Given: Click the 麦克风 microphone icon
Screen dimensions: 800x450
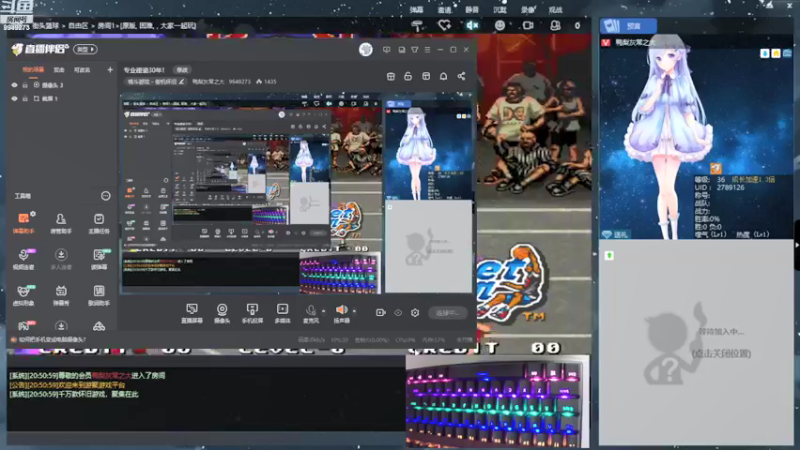Looking at the screenshot, I should [310, 310].
